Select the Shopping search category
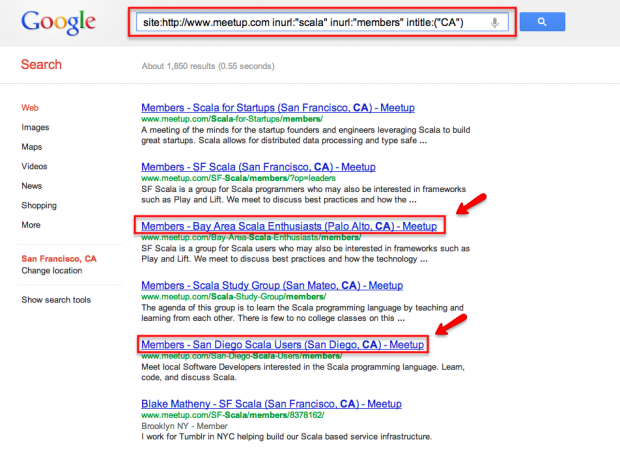The width and height of the screenshot is (620, 457). (x=39, y=206)
